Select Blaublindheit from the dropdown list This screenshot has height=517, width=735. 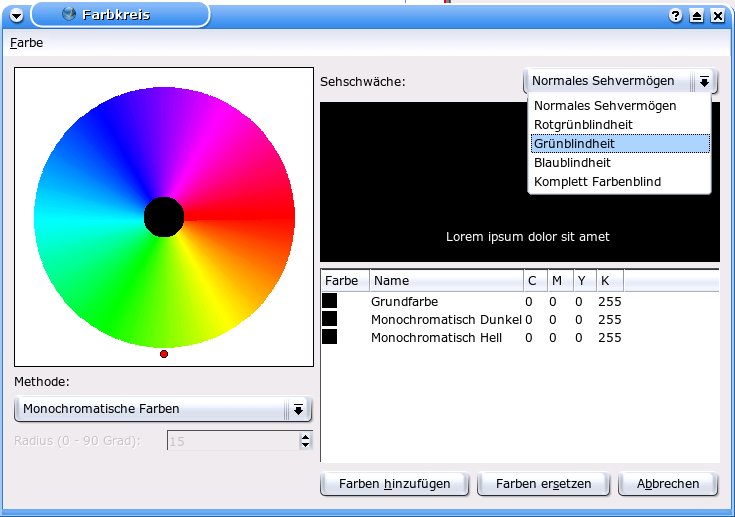(x=572, y=163)
